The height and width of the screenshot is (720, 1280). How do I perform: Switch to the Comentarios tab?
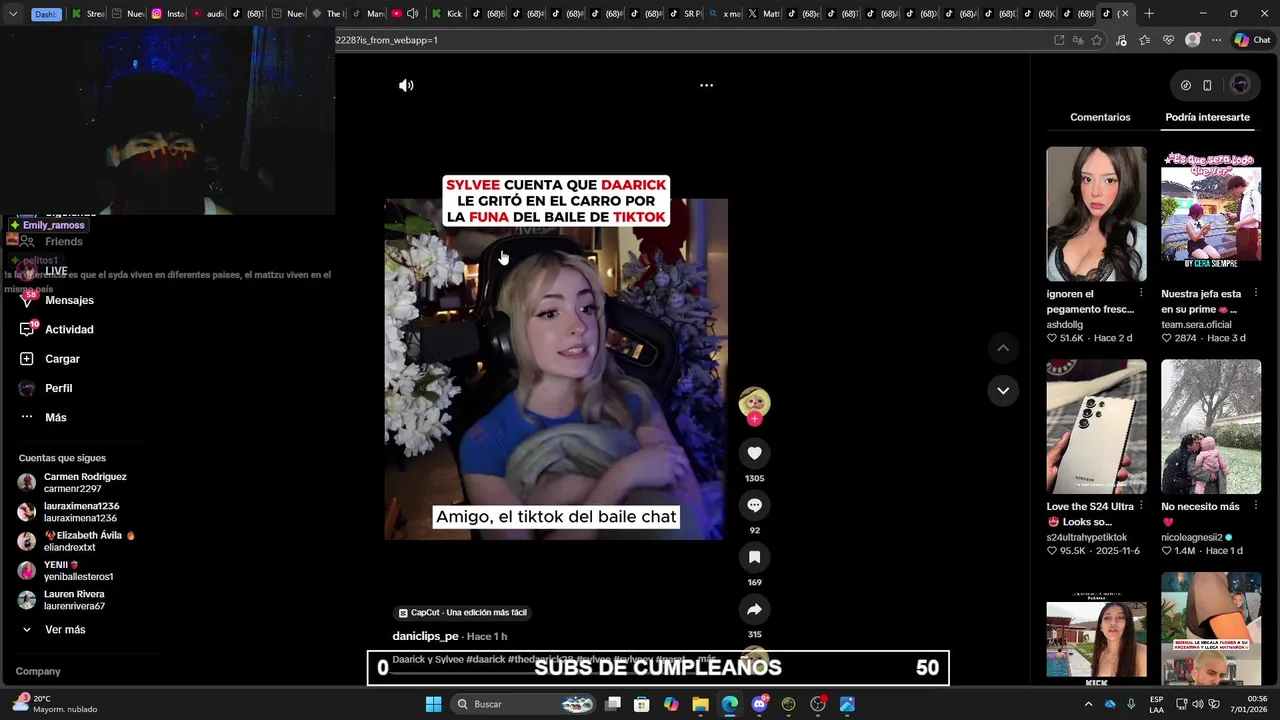tap(1100, 117)
